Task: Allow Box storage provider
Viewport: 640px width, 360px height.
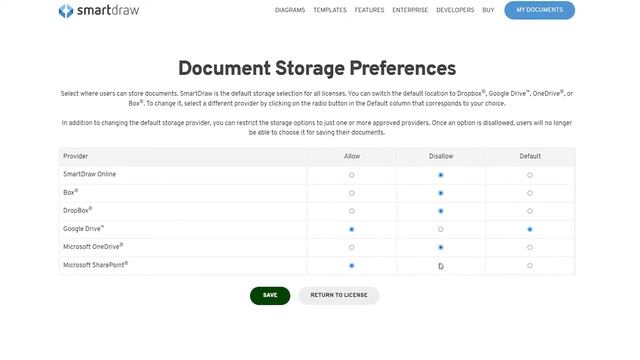Action: [351, 193]
